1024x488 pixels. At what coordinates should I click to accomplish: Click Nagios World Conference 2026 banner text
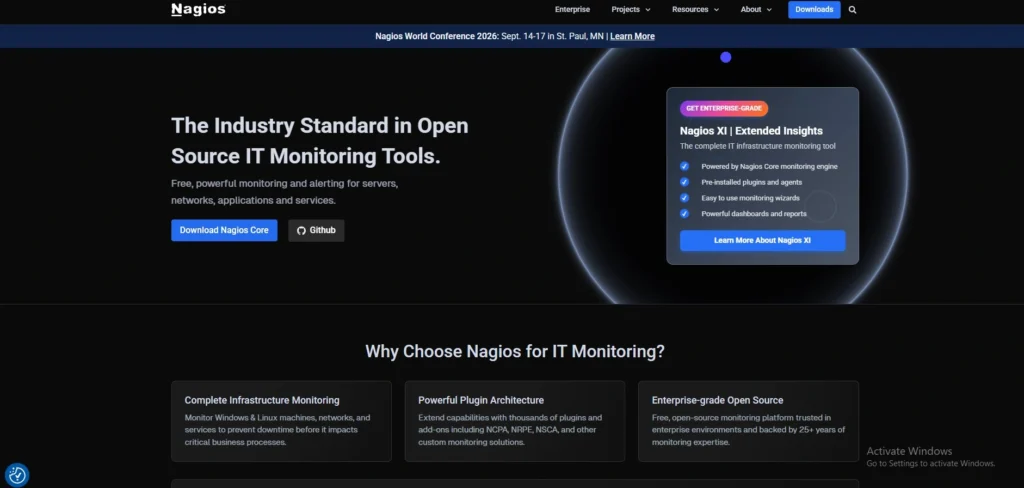tap(437, 37)
